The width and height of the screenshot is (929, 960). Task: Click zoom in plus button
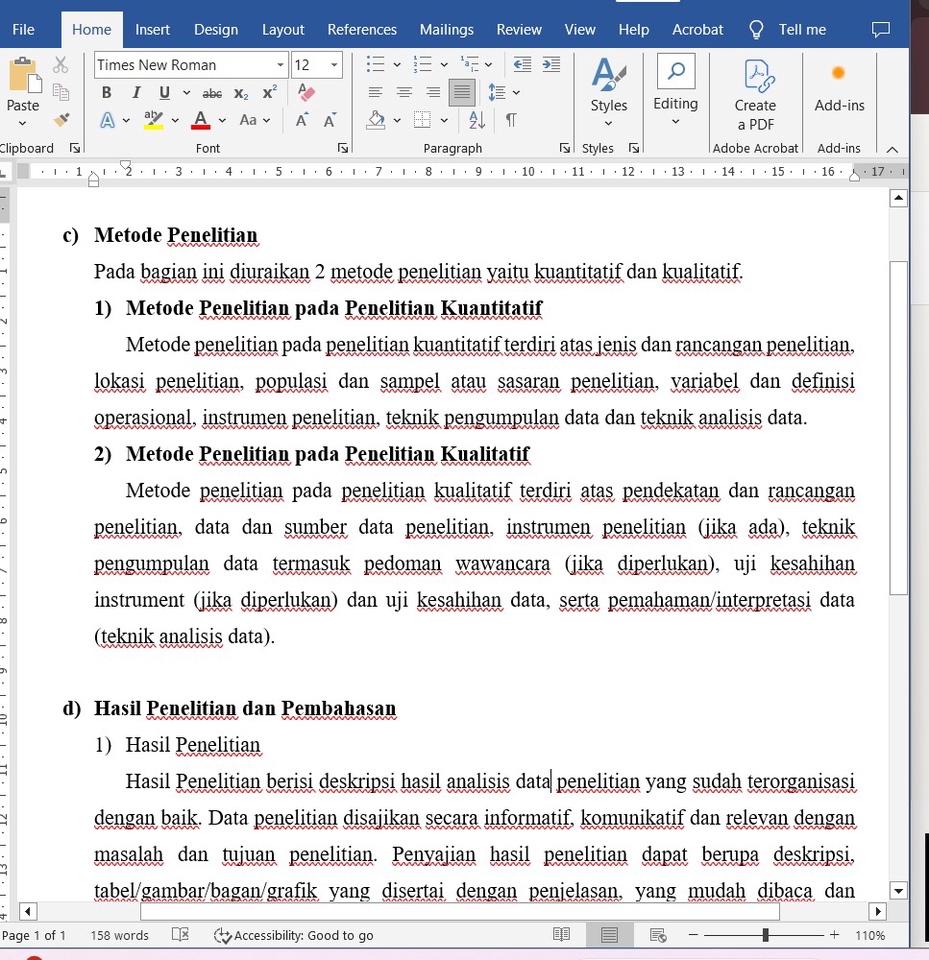(834, 934)
